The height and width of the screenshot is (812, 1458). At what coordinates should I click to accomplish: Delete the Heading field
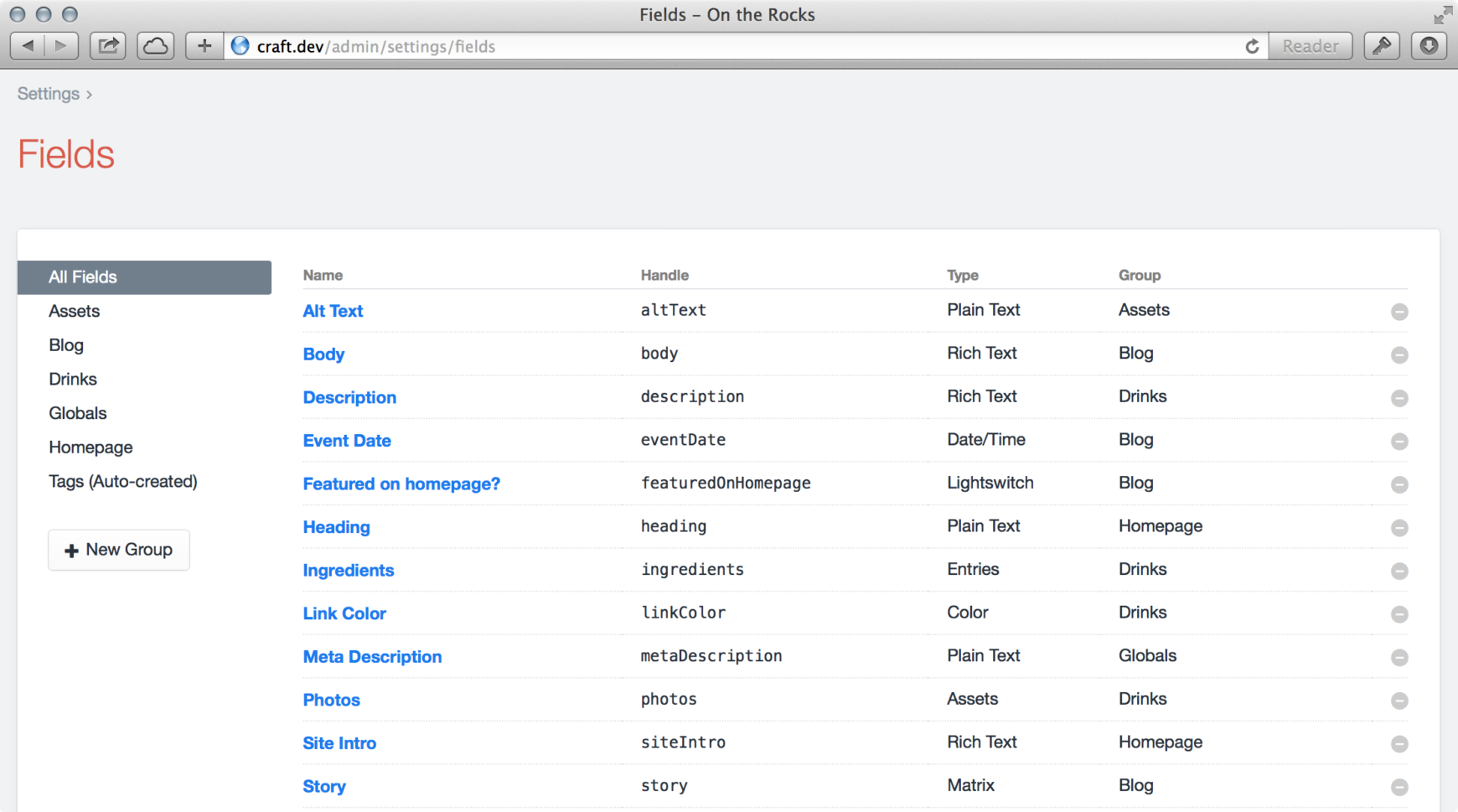tap(1399, 528)
